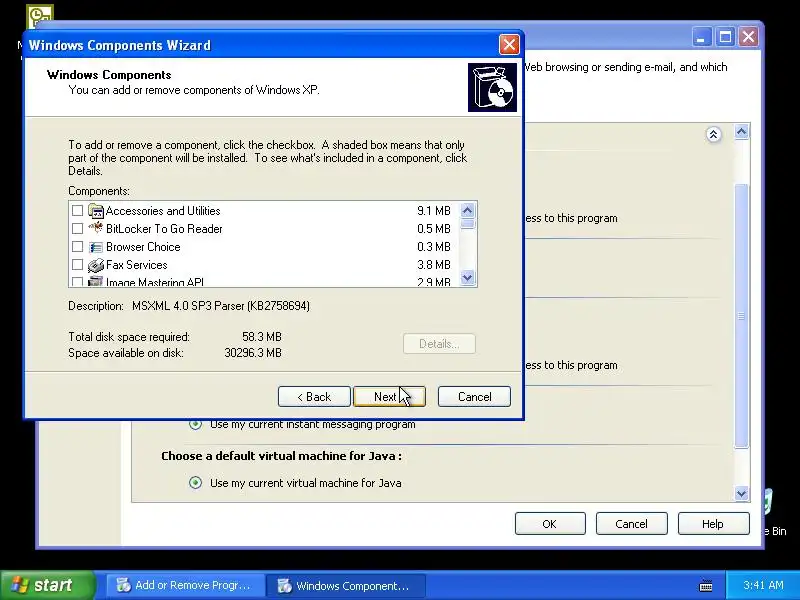This screenshot has width=800, height=600.
Task: Click the keyboard icon in system tray
Action: 706,585
